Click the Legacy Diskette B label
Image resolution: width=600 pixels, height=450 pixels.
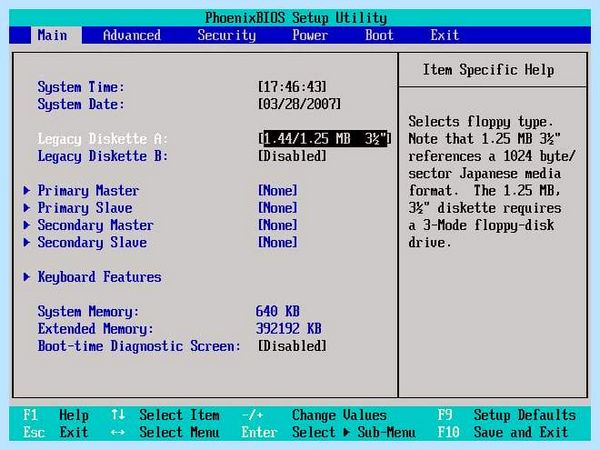(x=103, y=156)
